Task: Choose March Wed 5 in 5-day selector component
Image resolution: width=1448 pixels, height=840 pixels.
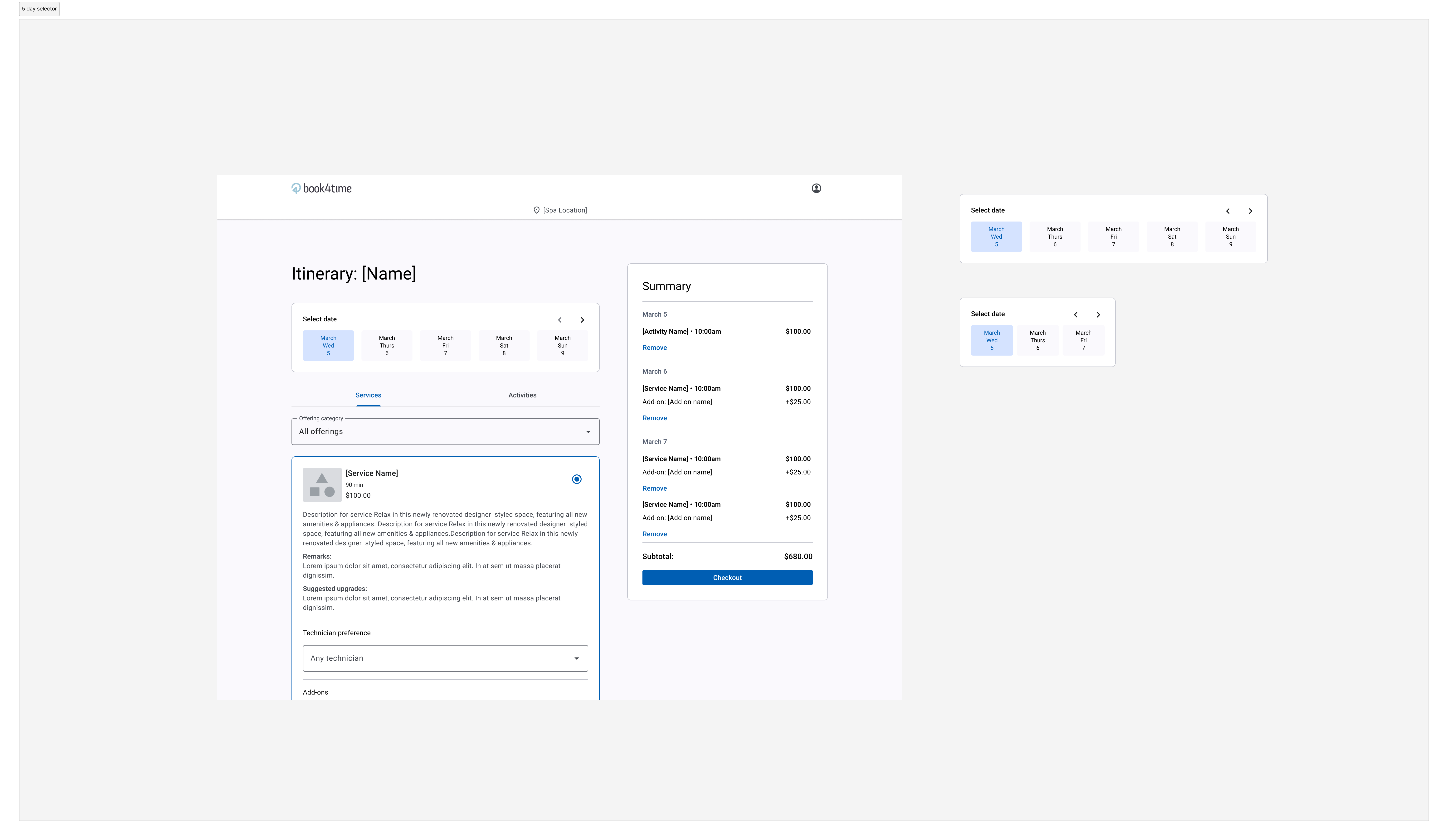Action: (x=996, y=237)
